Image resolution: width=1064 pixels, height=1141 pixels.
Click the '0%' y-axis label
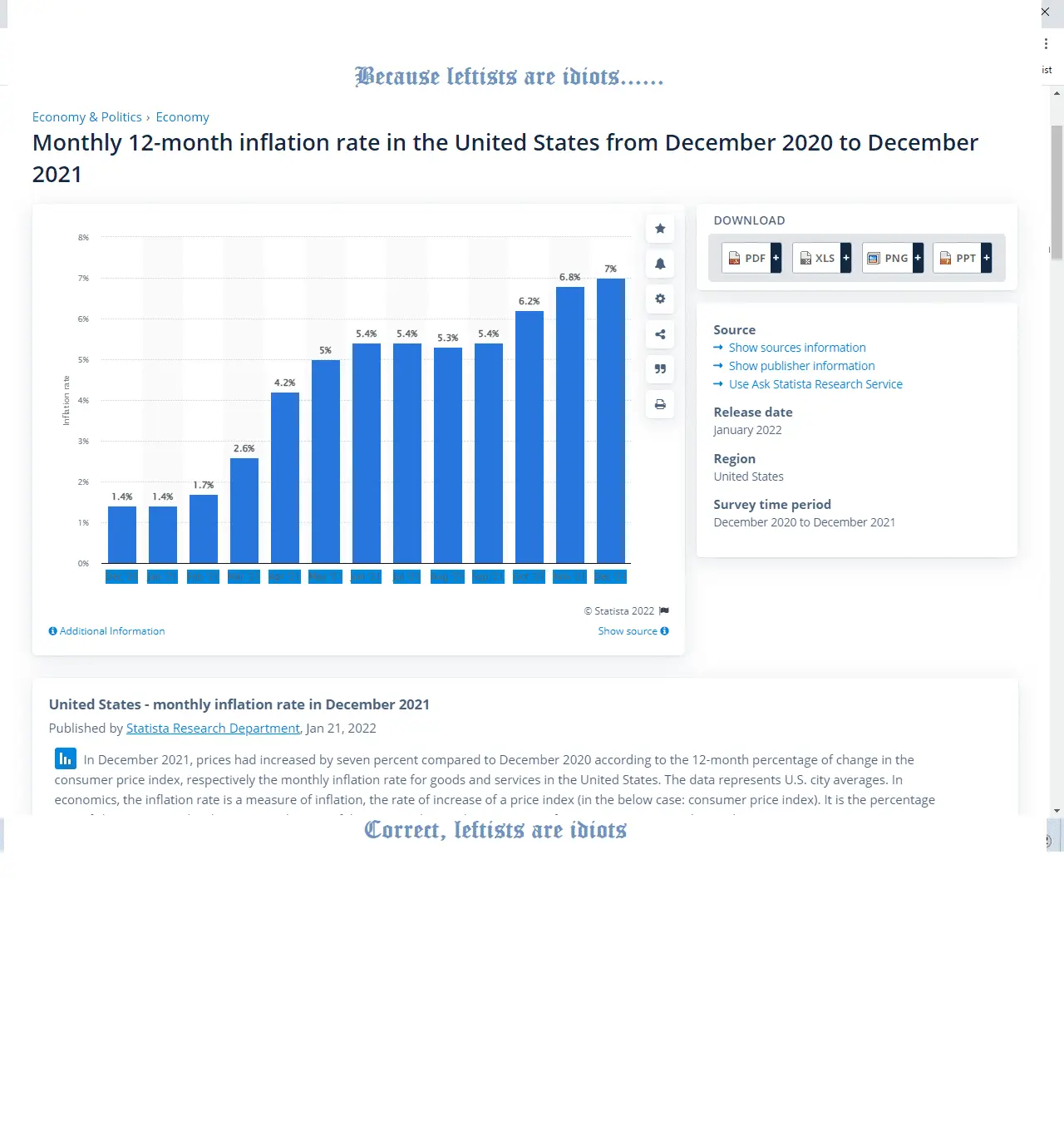[83, 564]
